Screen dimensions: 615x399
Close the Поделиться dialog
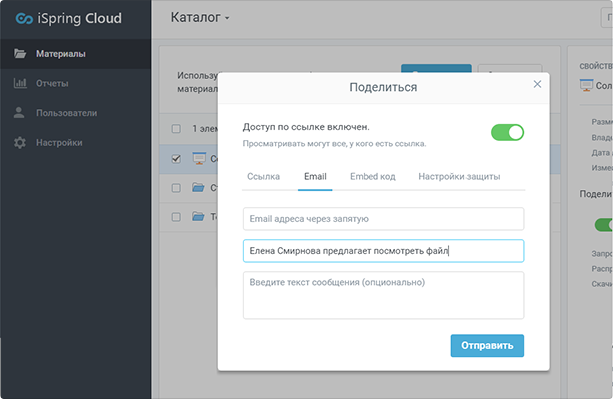(537, 84)
